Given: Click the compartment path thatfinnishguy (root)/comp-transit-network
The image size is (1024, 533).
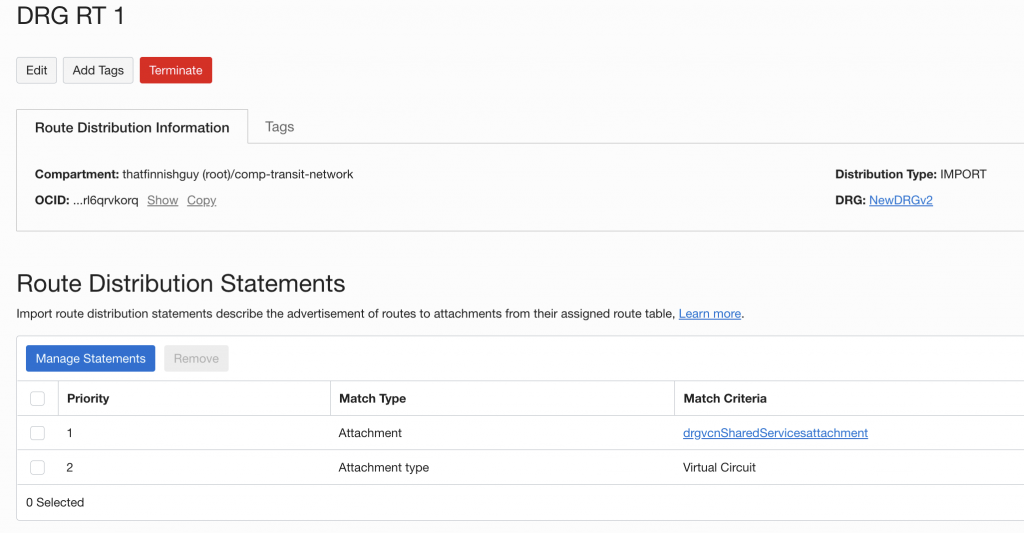Looking at the screenshot, I should (x=238, y=174).
